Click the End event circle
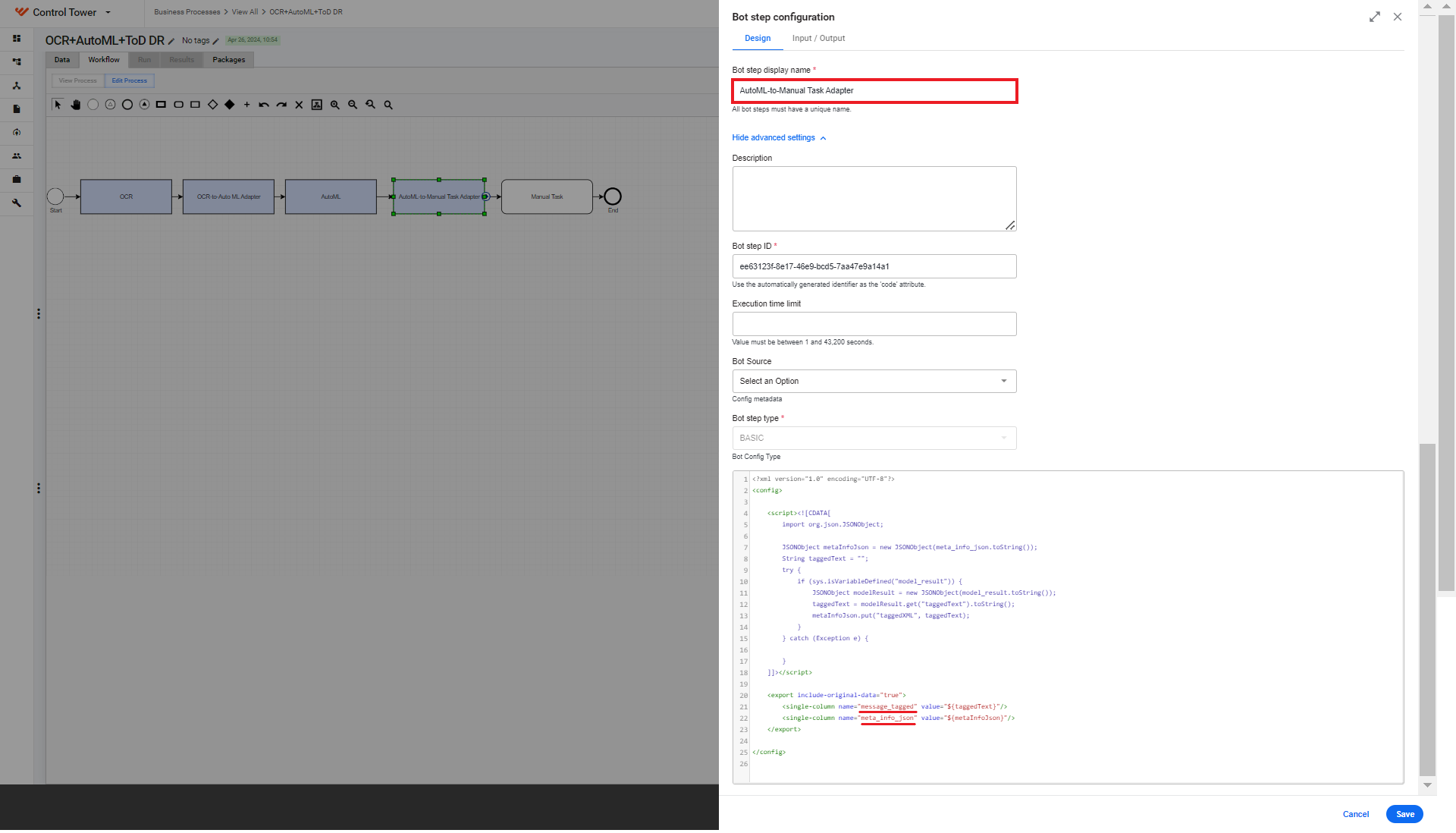This screenshot has height=833, width=1456. click(613, 196)
